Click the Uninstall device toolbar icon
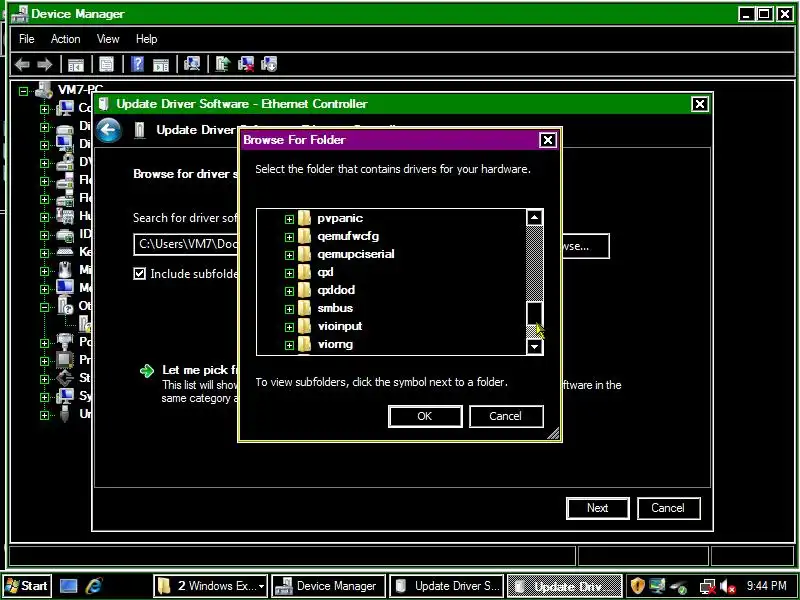Viewport: 800px width, 600px height. tap(246, 64)
